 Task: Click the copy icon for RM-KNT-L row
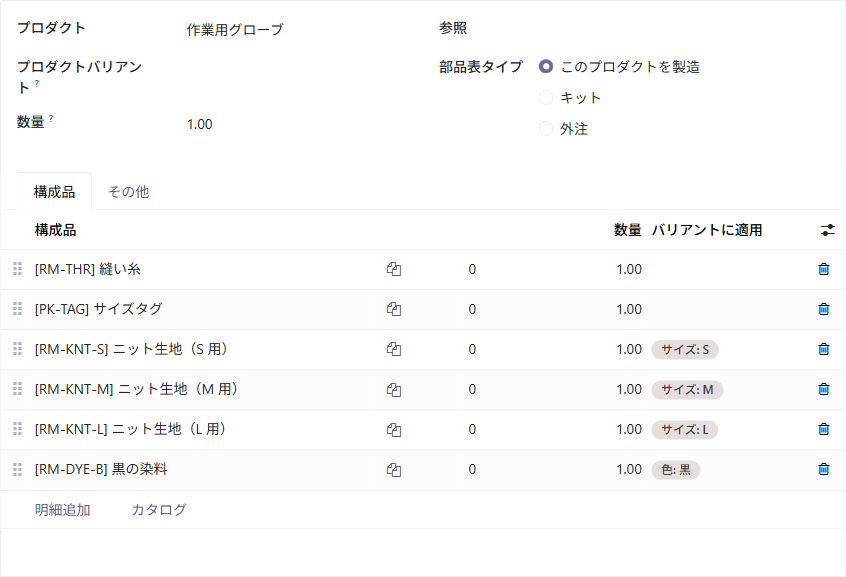click(x=394, y=430)
